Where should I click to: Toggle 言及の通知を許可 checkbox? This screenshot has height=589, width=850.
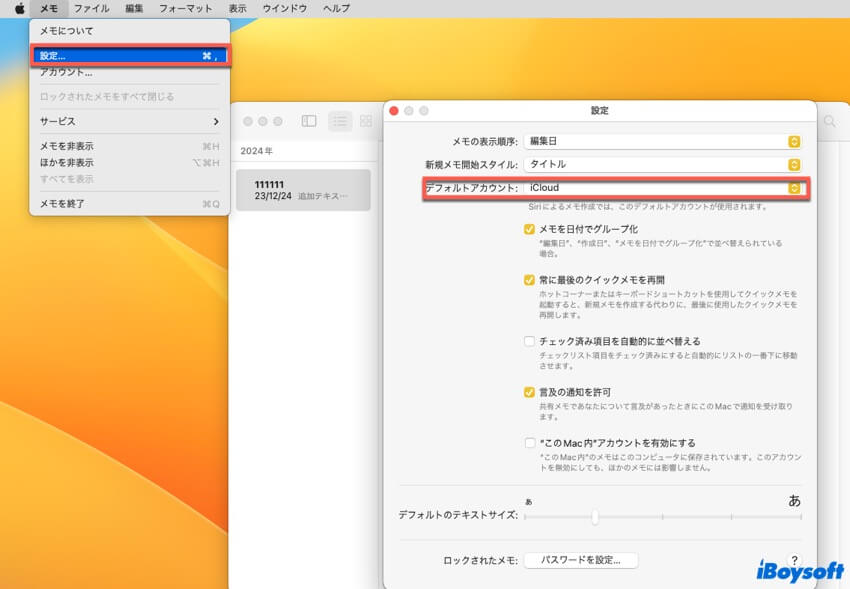pyautogui.click(x=529, y=392)
